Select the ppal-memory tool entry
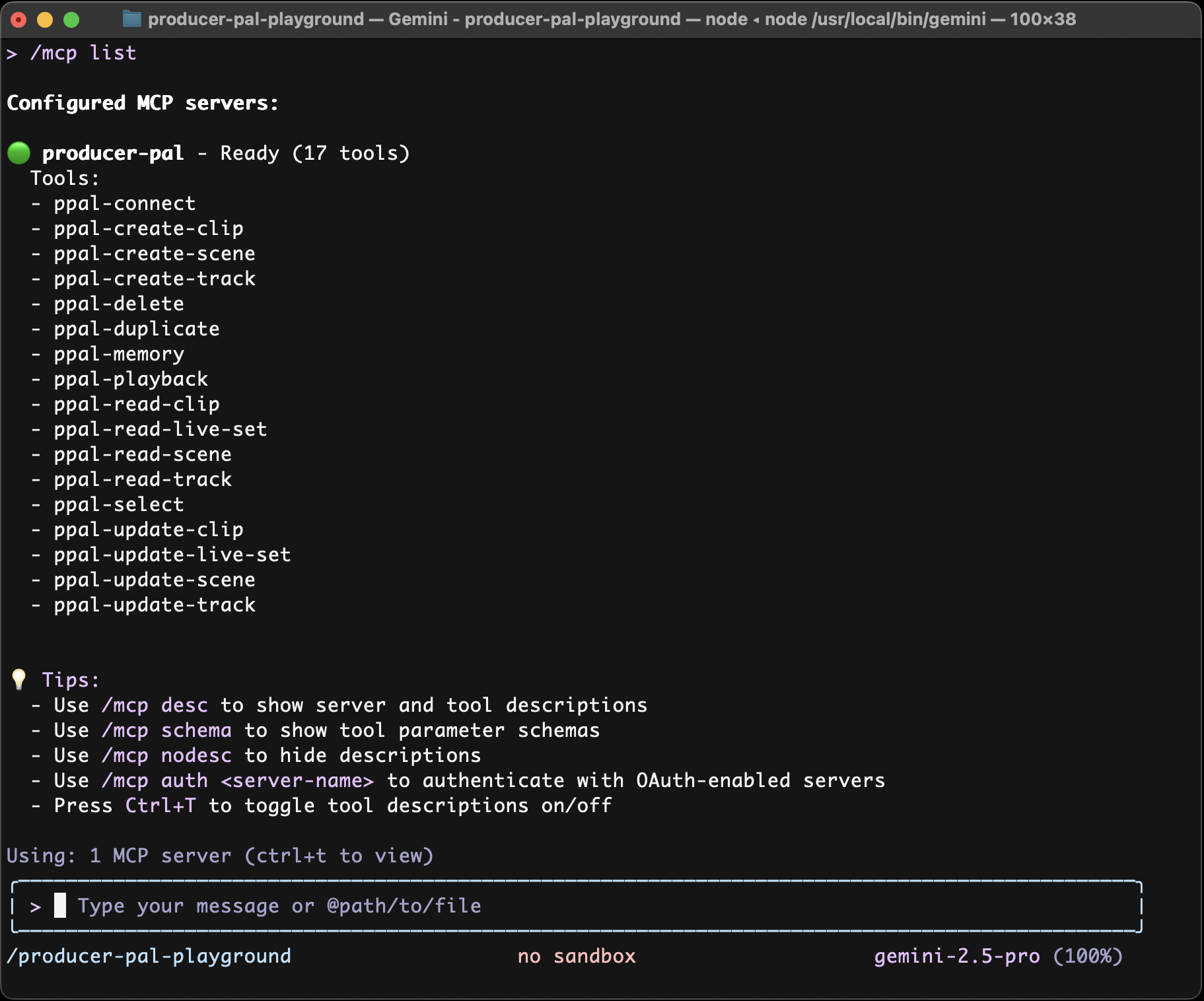1204x1001 pixels. 119,354
